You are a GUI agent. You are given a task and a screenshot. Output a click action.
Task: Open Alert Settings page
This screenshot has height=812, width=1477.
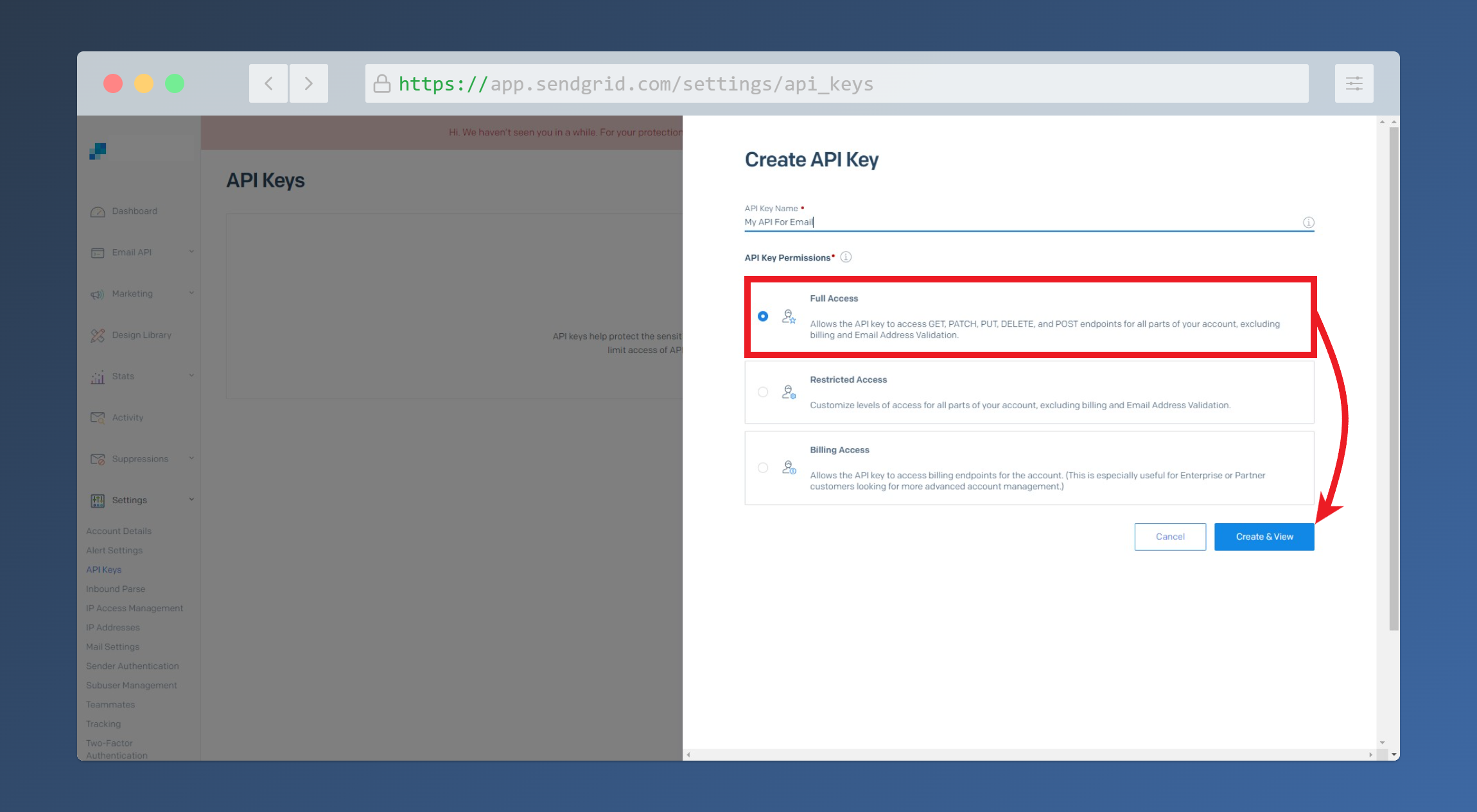point(114,551)
